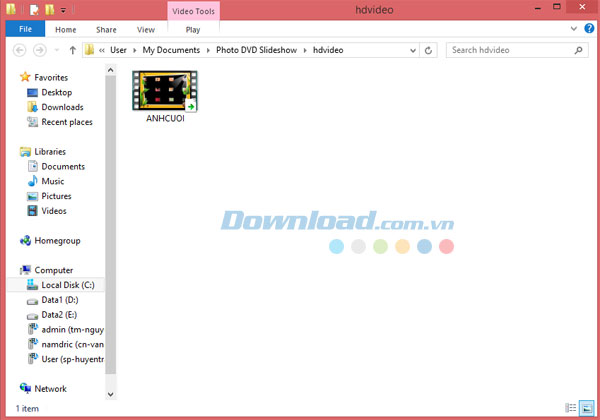Open Homegroup in navigation pane
Image resolution: width=600 pixels, height=420 pixels.
click(x=59, y=241)
